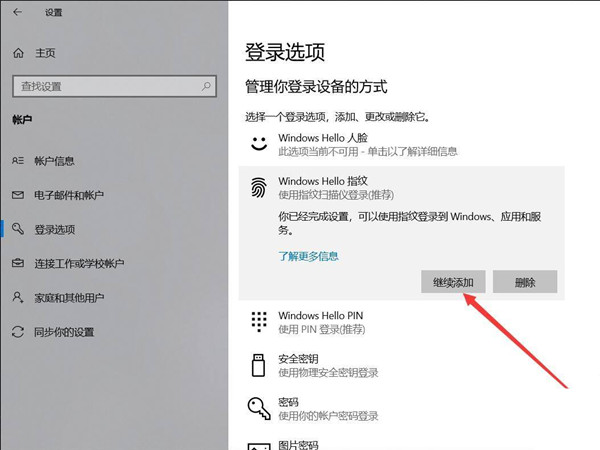Click the back arrow in Settings header
The image size is (600, 450).
(18, 13)
